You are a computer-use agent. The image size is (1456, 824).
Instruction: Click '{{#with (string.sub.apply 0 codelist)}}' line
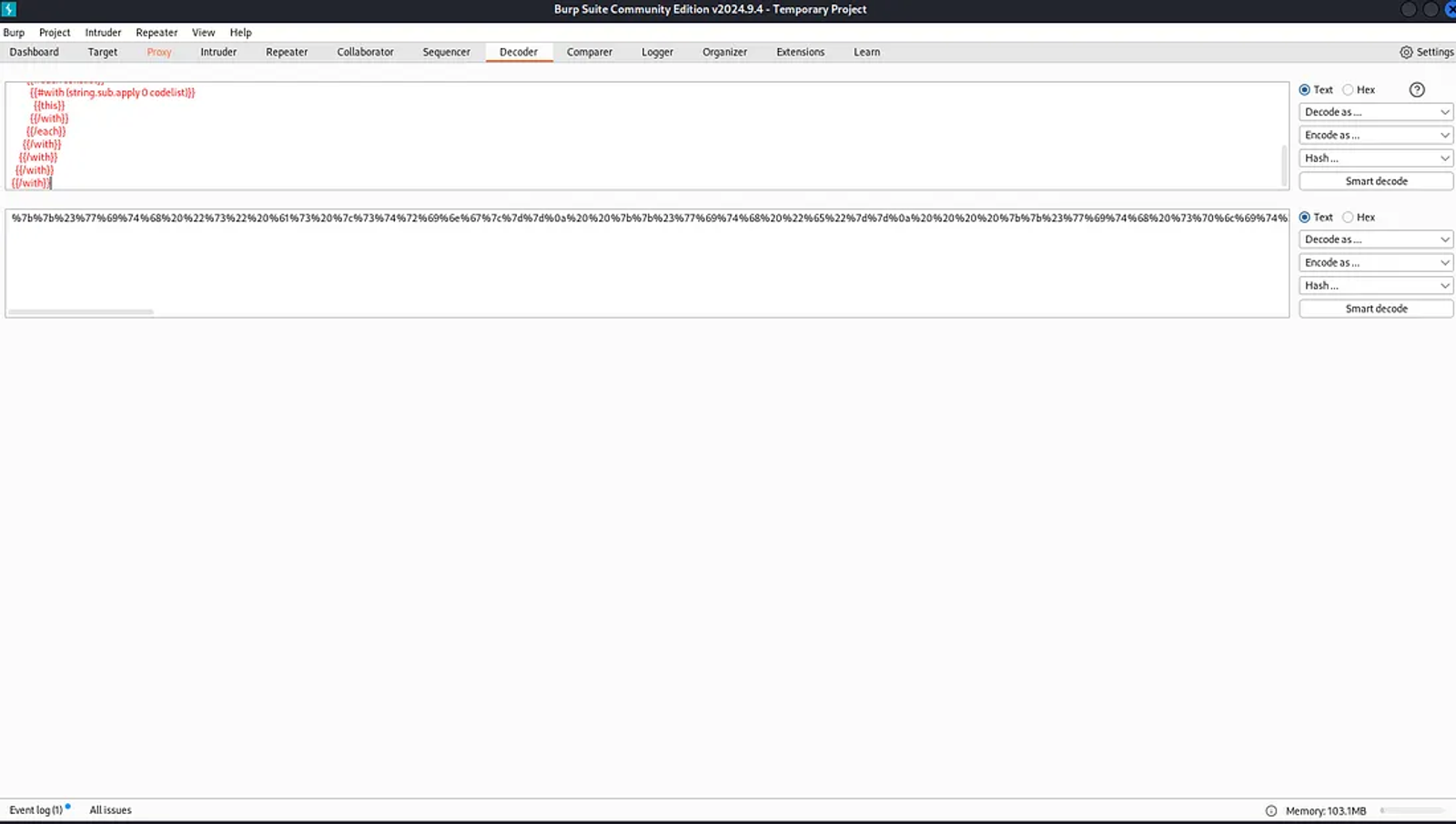pyautogui.click(x=113, y=93)
